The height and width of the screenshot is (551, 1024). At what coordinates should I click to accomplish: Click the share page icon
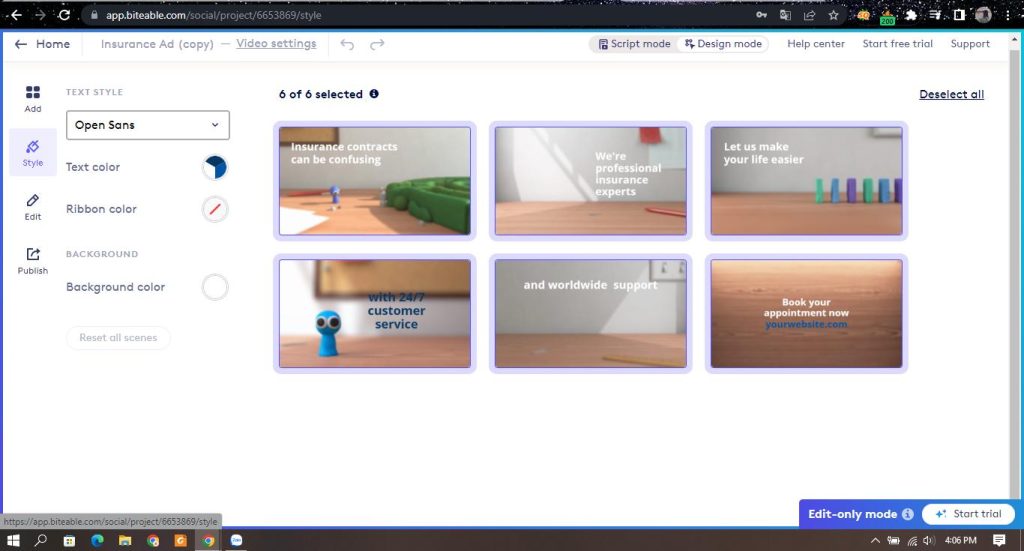tap(809, 14)
